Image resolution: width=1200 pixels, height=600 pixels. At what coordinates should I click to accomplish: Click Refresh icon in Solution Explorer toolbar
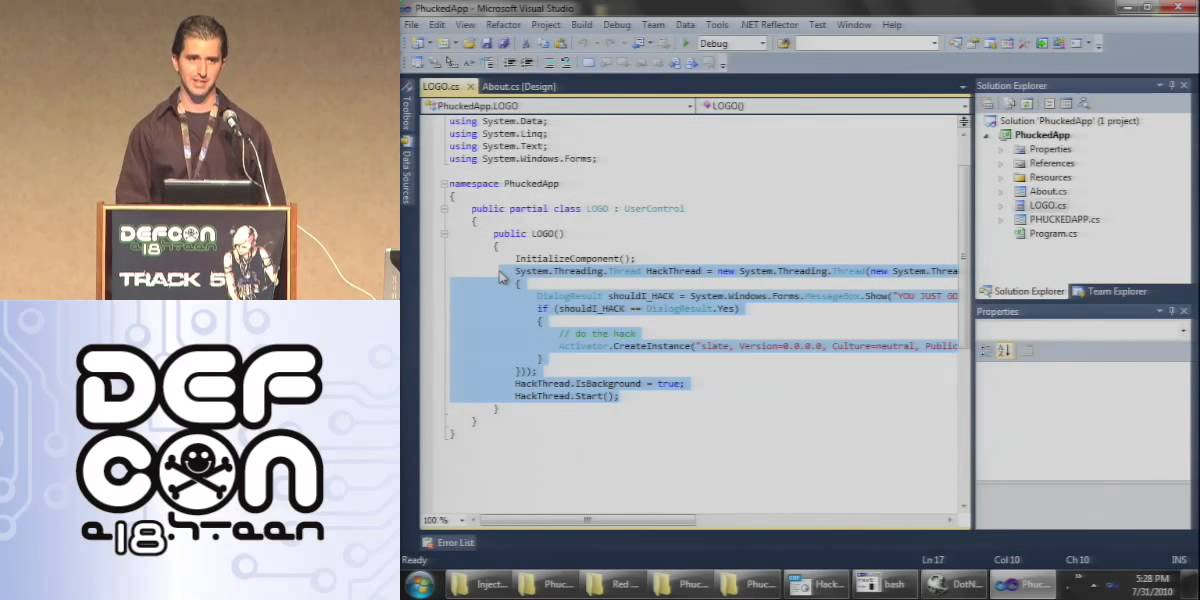(1027, 104)
